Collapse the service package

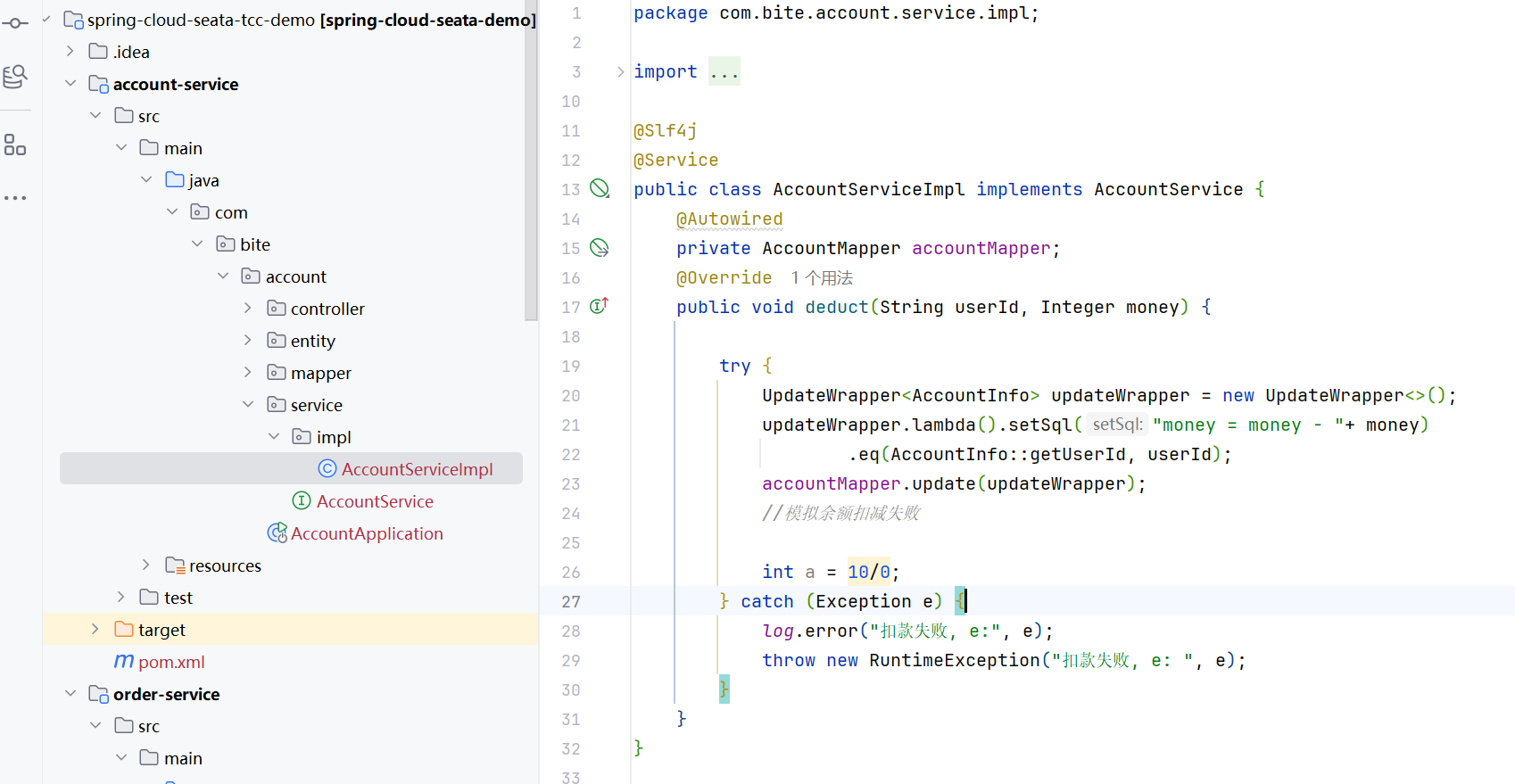tap(248, 404)
